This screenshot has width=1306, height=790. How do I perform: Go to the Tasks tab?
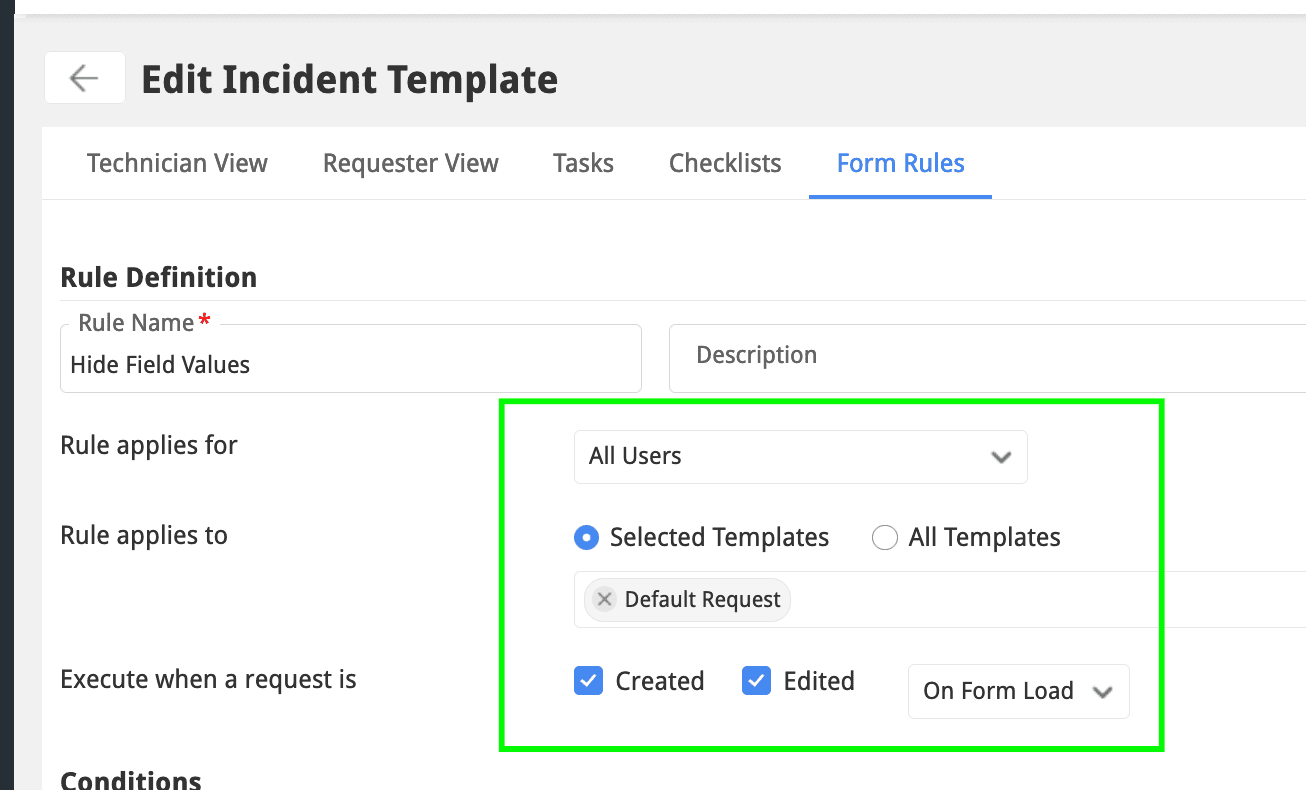(x=583, y=163)
